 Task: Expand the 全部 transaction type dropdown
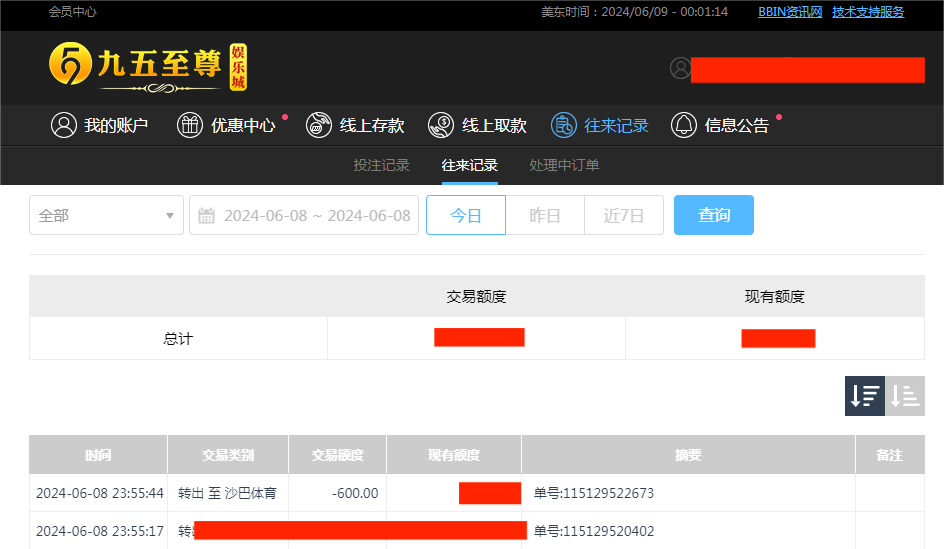coord(106,215)
